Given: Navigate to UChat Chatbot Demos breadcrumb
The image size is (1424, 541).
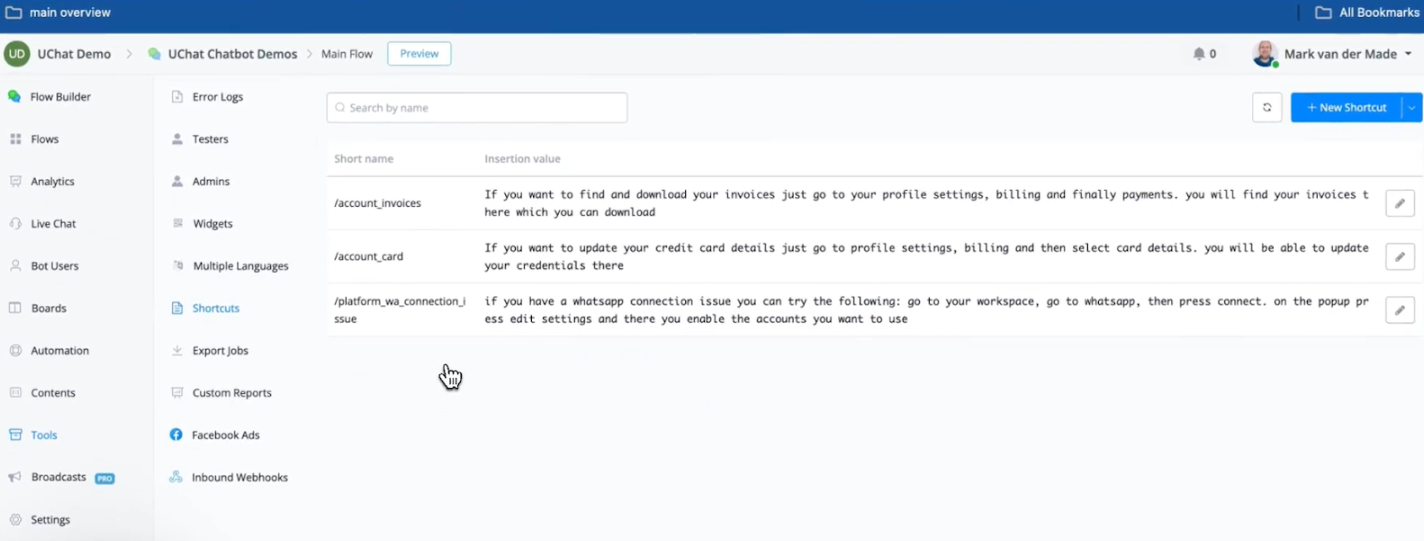Looking at the screenshot, I should (x=232, y=54).
